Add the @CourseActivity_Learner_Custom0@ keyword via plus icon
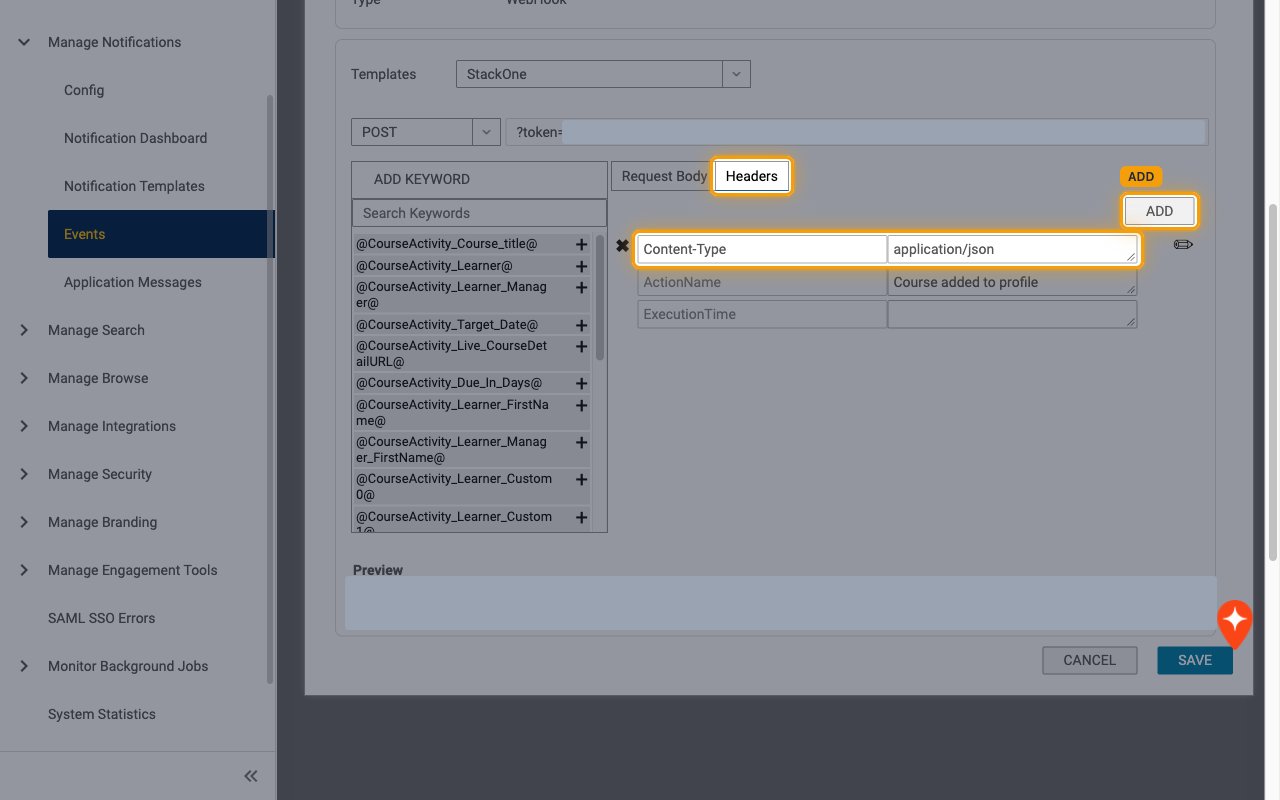This screenshot has height=800, width=1280. (x=581, y=480)
